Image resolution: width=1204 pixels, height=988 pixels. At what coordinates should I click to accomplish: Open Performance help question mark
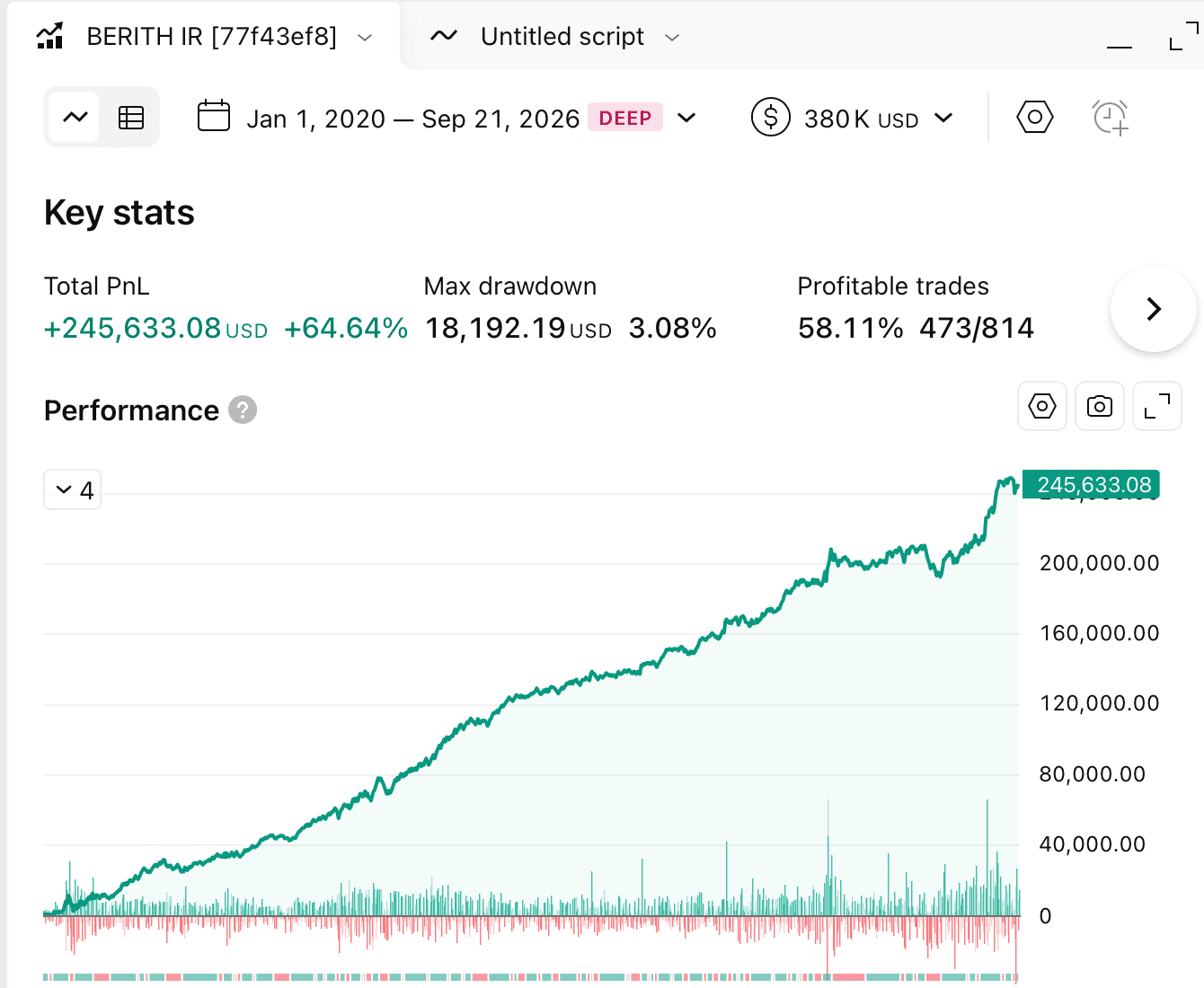(243, 410)
